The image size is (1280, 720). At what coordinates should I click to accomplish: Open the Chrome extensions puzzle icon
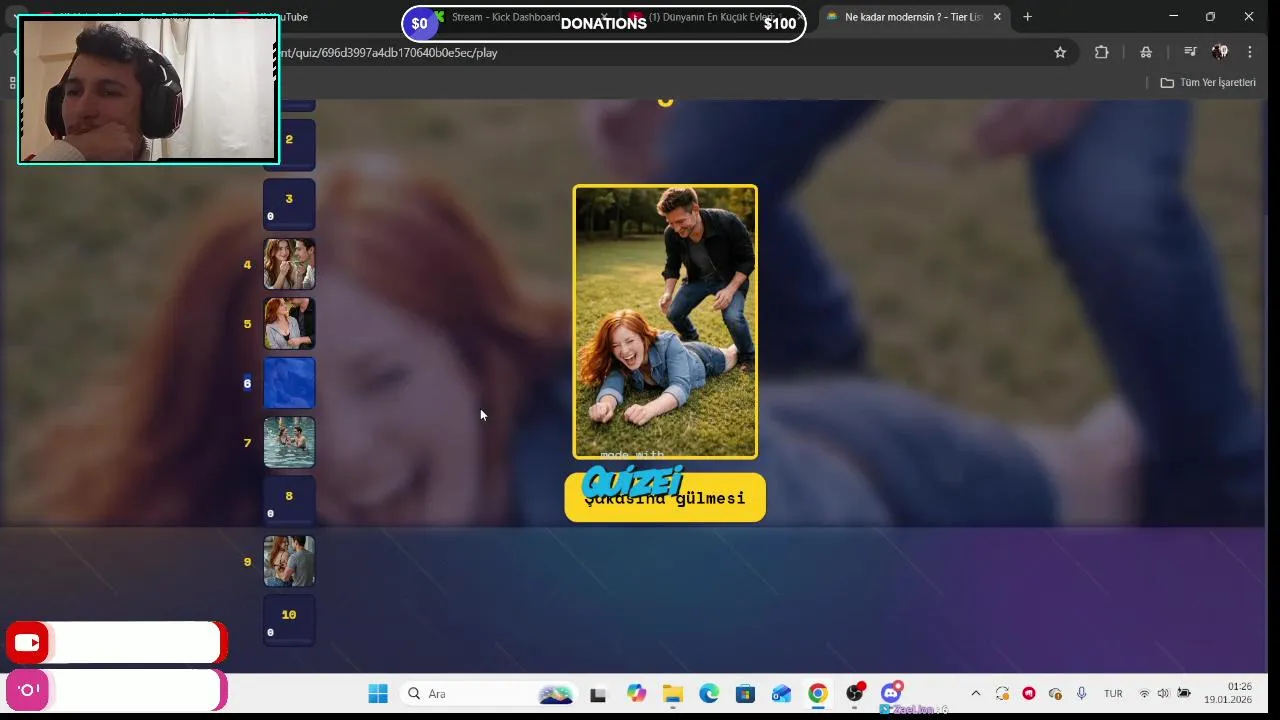(x=1102, y=52)
